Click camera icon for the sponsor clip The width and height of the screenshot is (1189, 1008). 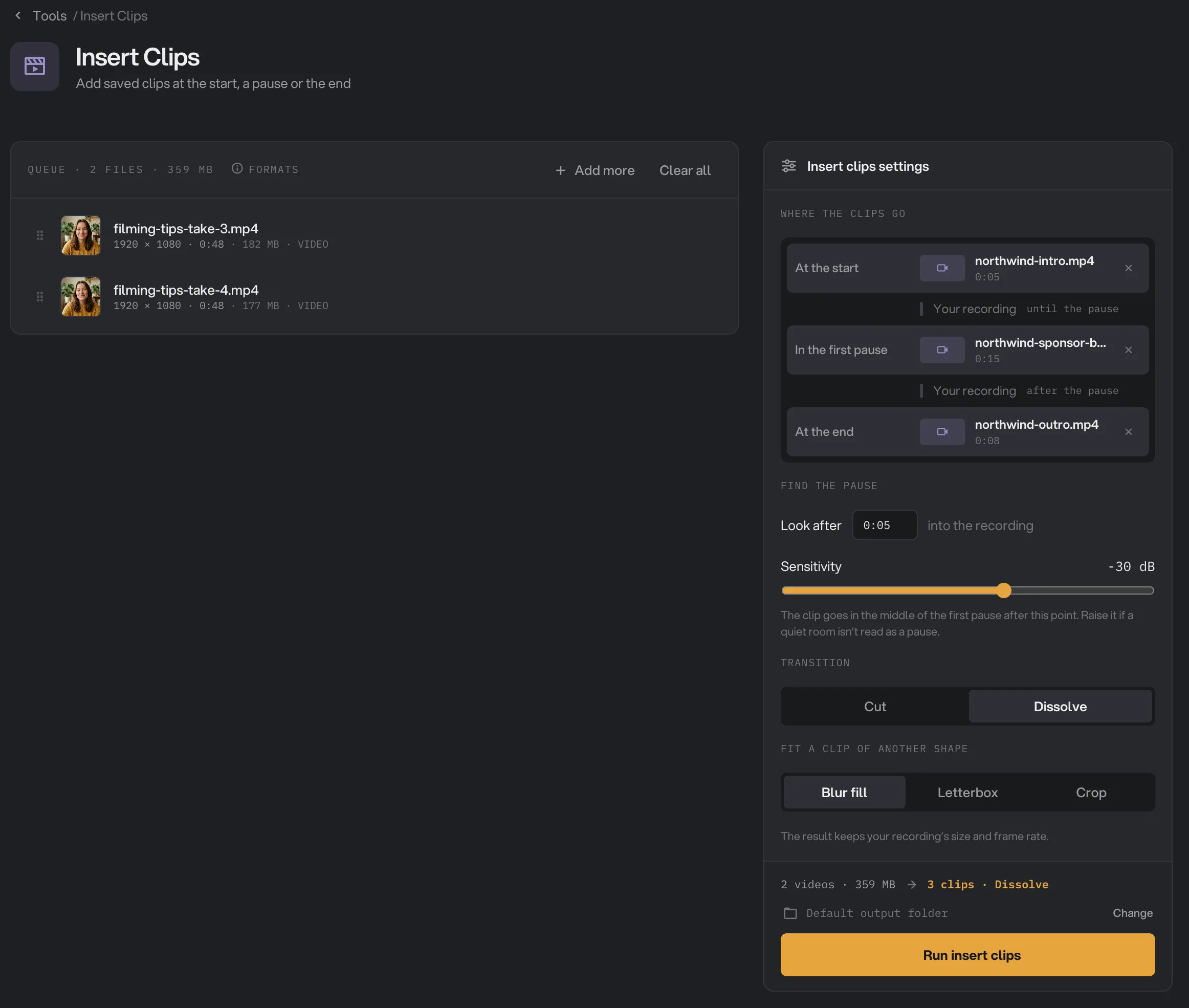[x=942, y=349]
